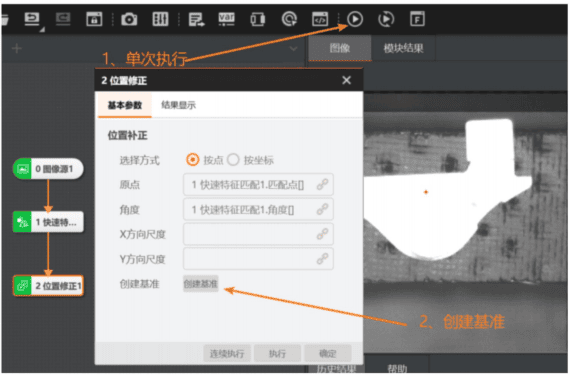Viewport: 570px width, 375px height.
Task: Click the 连续执行 button in the dialog
Action: point(227,353)
